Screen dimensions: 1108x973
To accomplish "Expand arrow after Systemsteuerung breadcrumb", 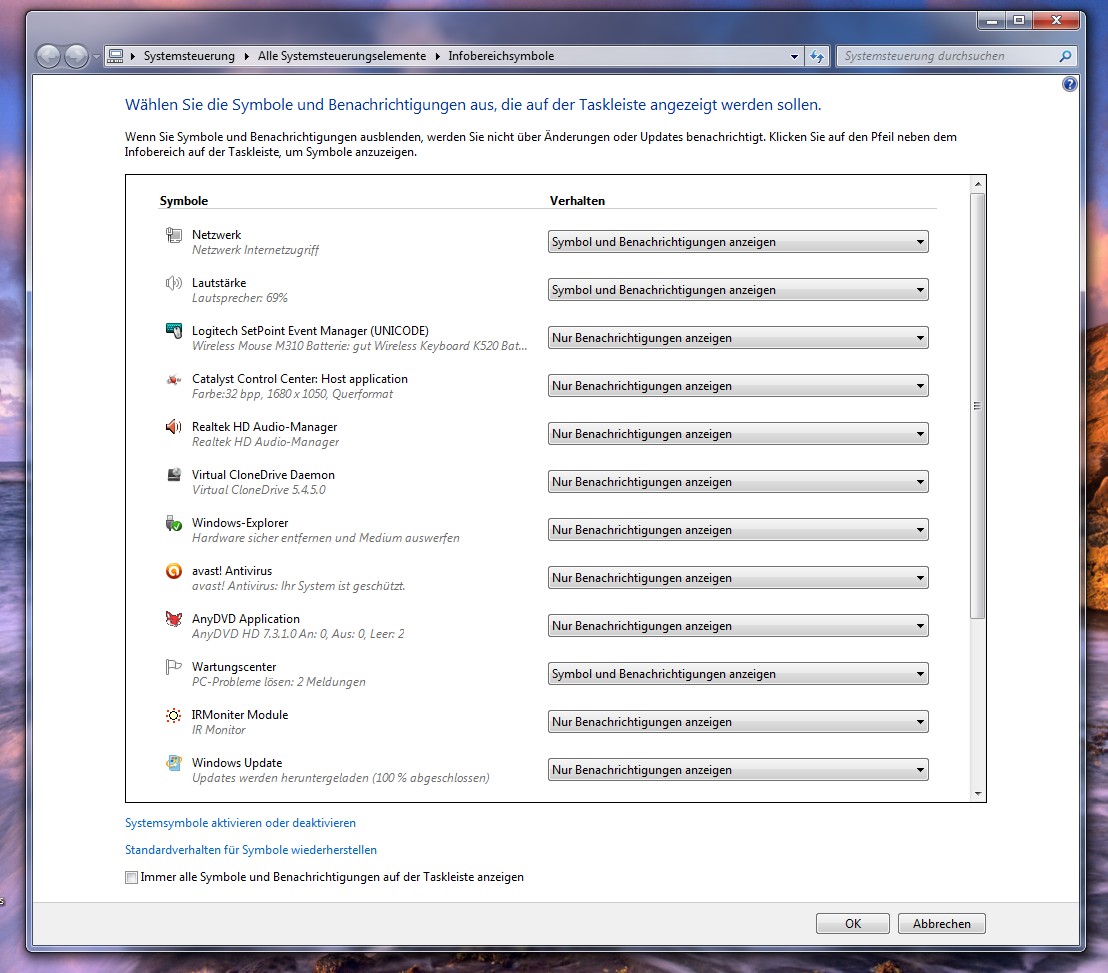I will tap(246, 56).
